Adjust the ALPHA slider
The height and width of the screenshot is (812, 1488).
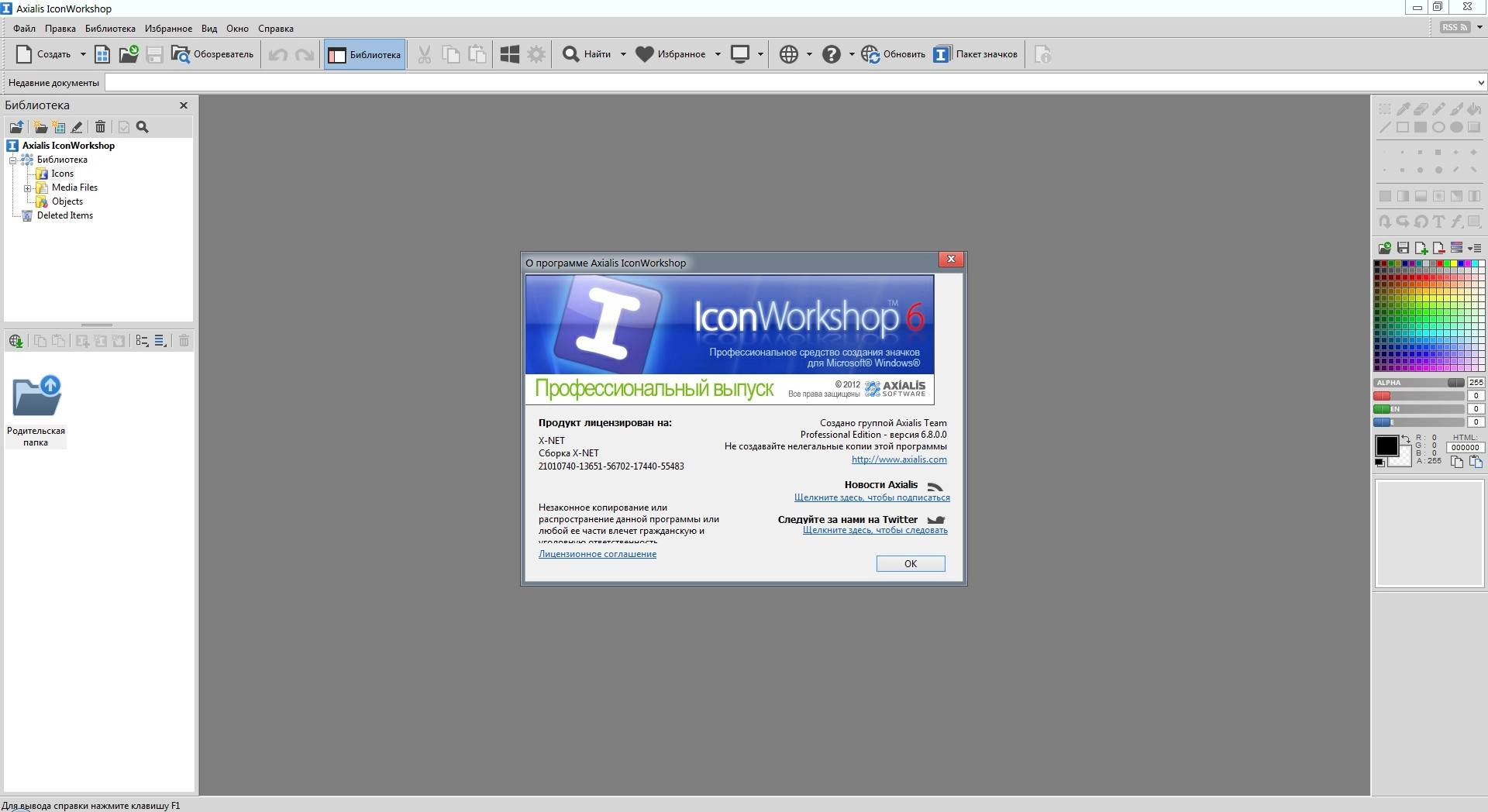(x=1418, y=383)
